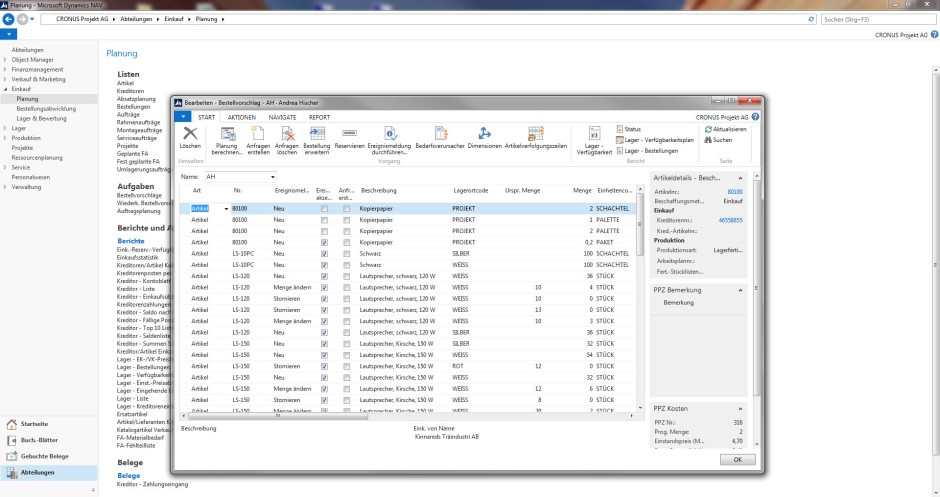This screenshot has height=497, width=940.
Task: Check Anfrage erstellen box in first row
Action: [346, 207]
